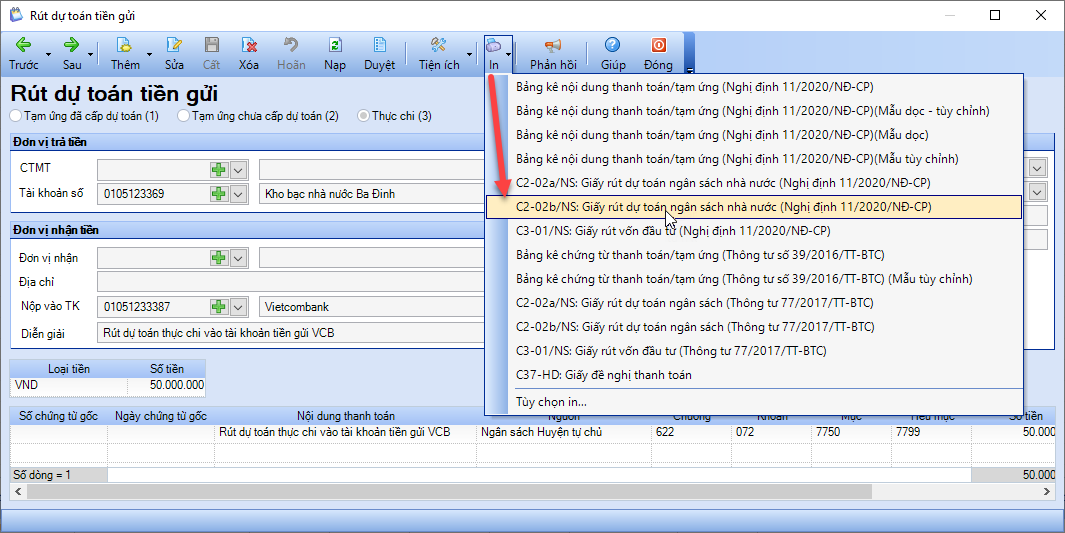The image size is (1065, 533).
Task: Open the Tiện ích tools icon
Action: [x=438, y=45]
